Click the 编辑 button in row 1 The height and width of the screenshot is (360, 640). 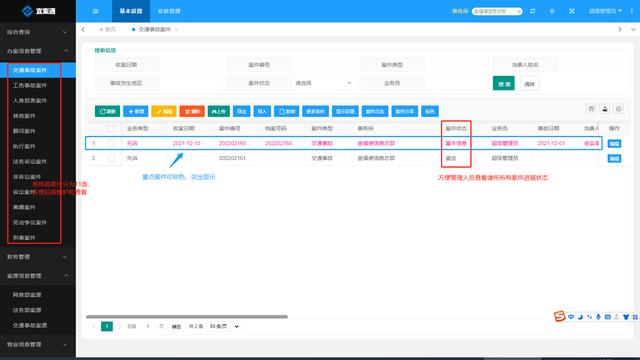point(614,143)
